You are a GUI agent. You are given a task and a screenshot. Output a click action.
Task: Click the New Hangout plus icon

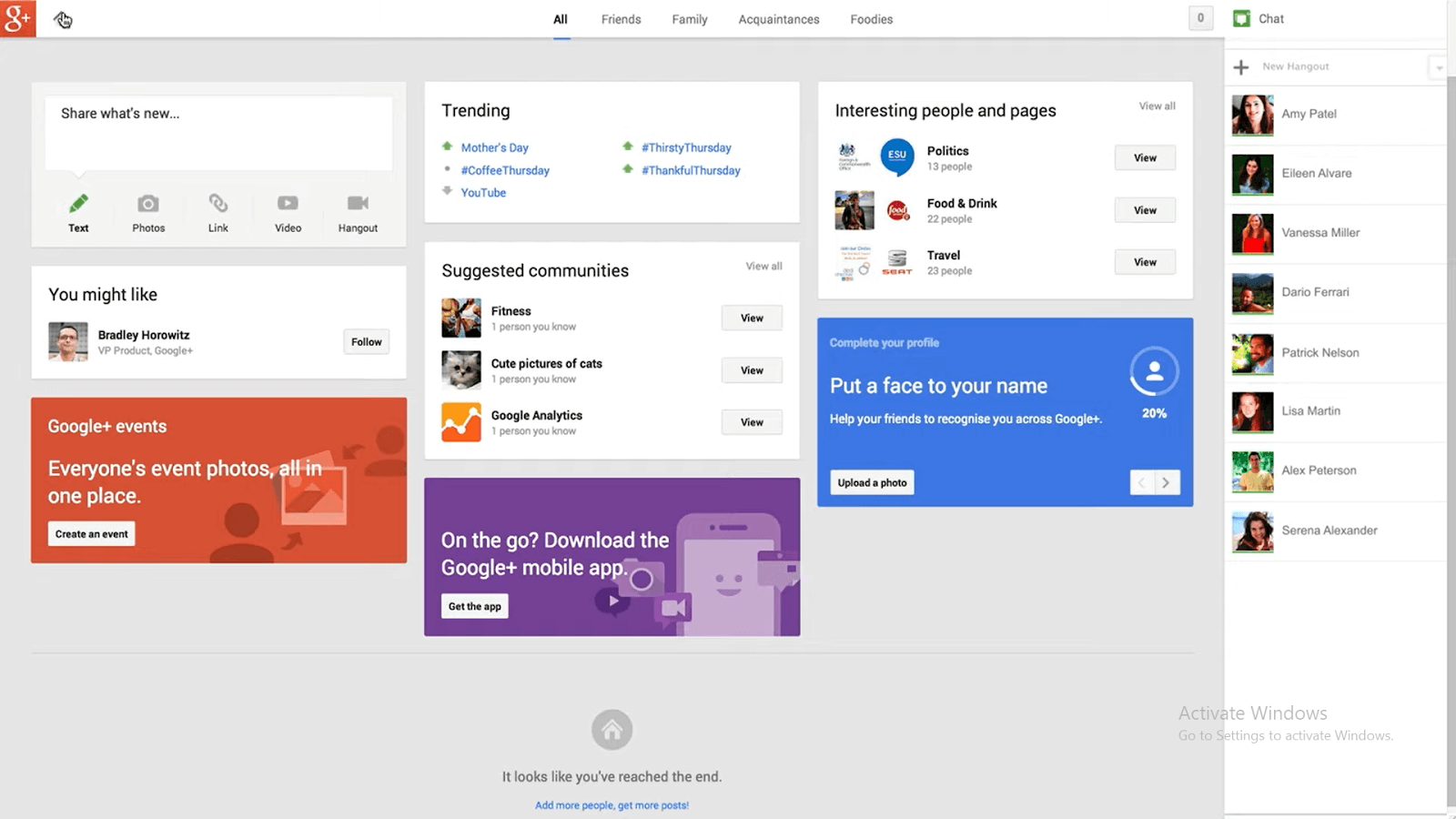pyautogui.click(x=1240, y=66)
